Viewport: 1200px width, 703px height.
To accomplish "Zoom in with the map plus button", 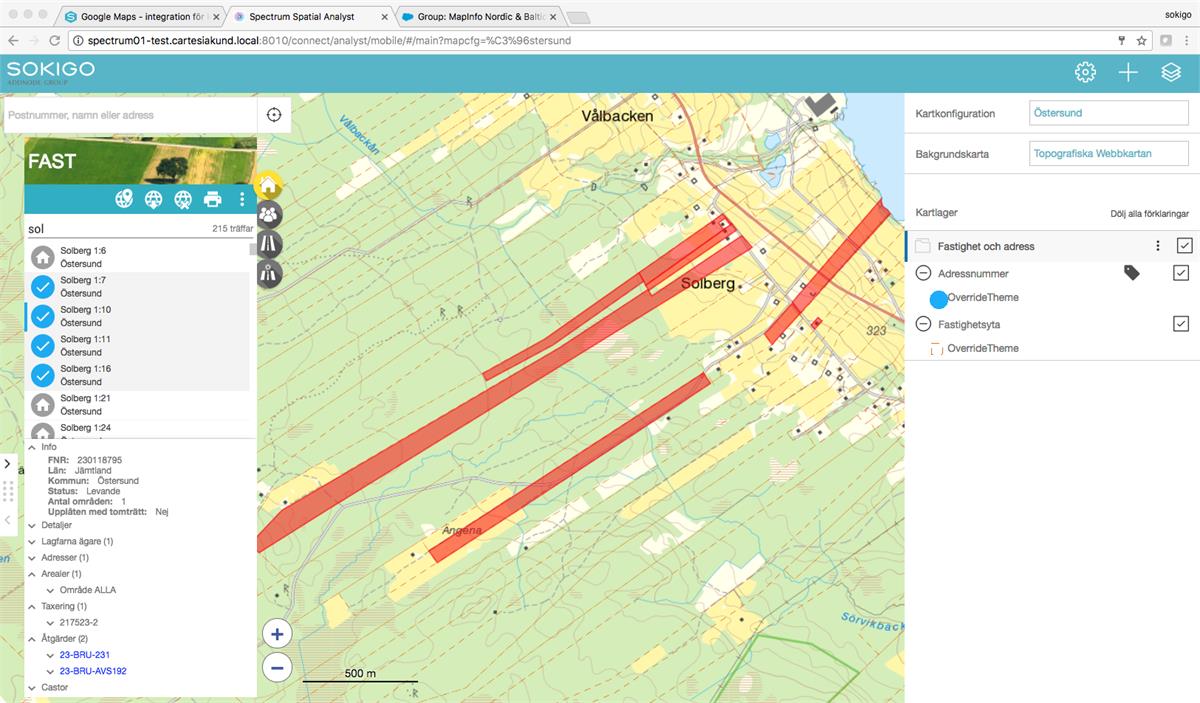I will (277, 633).
